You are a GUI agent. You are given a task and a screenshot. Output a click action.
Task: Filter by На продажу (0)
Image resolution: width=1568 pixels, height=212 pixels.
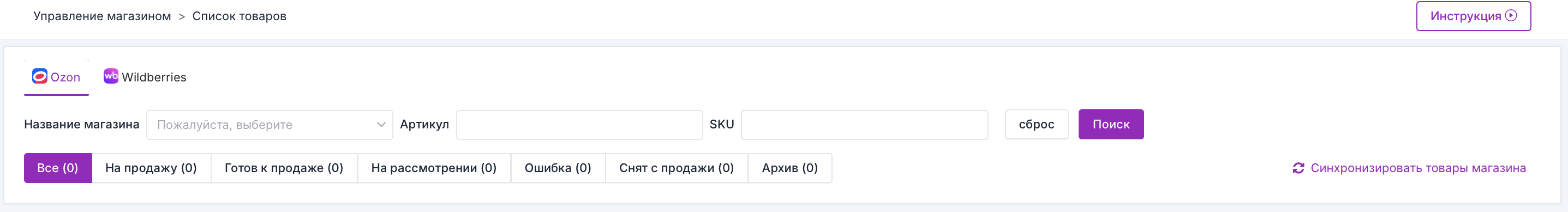click(x=151, y=168)
